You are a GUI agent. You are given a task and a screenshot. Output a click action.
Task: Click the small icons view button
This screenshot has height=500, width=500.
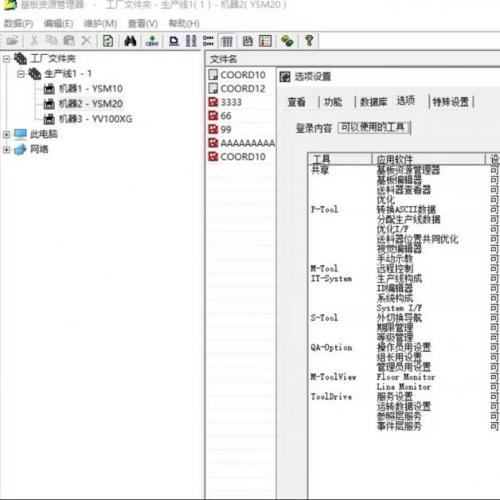click(191, 41)
